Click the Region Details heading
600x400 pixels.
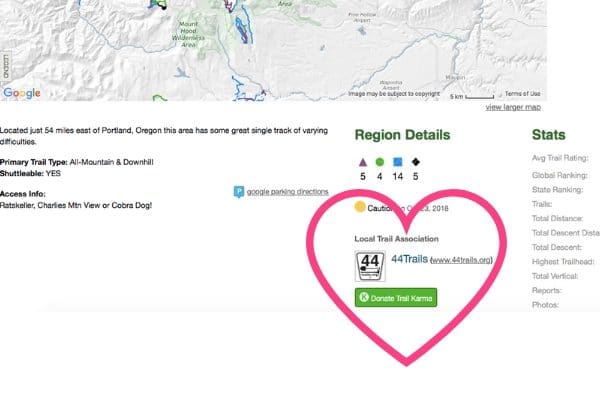coord(402,135)
